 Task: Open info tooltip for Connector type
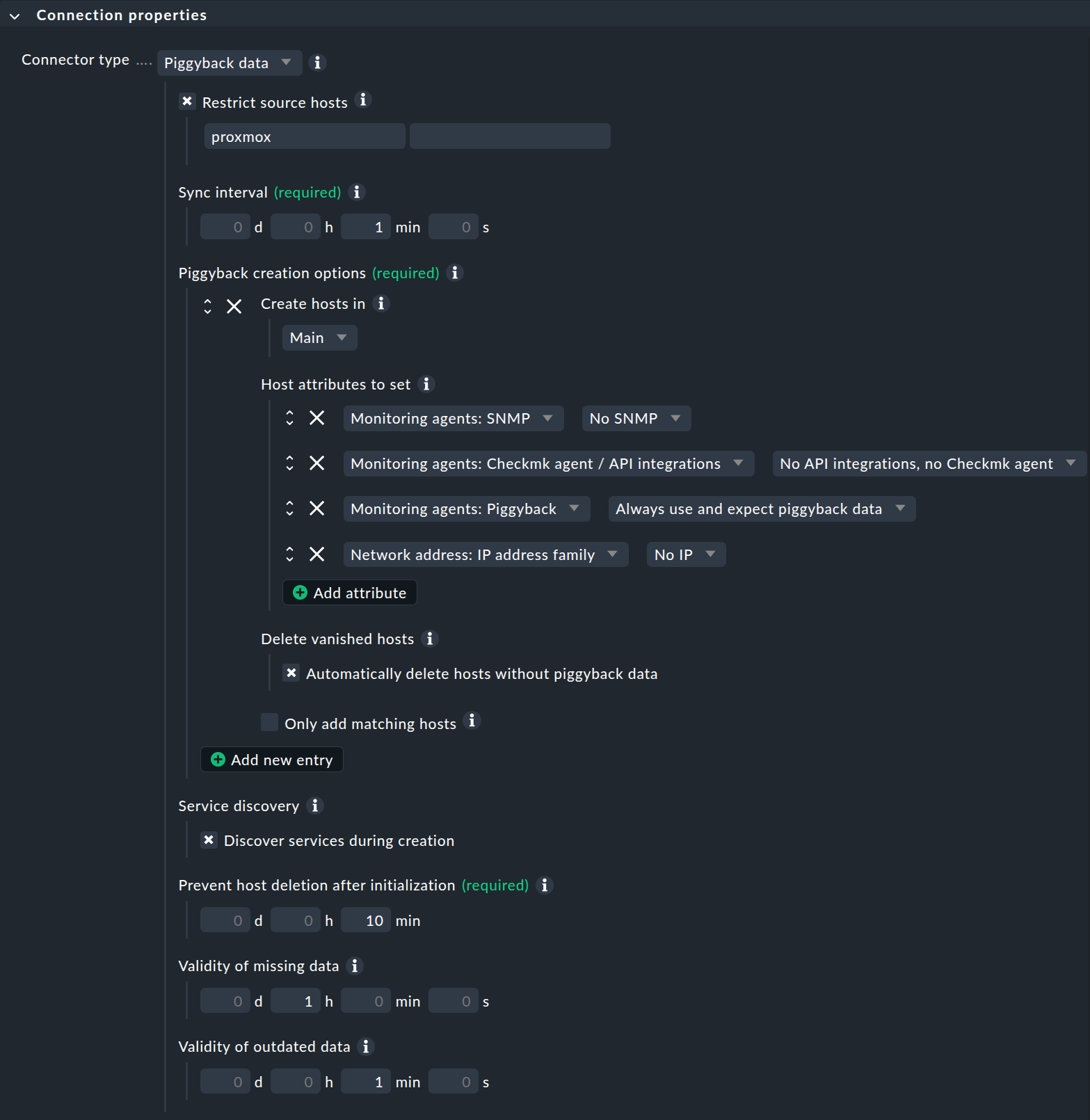317,63
